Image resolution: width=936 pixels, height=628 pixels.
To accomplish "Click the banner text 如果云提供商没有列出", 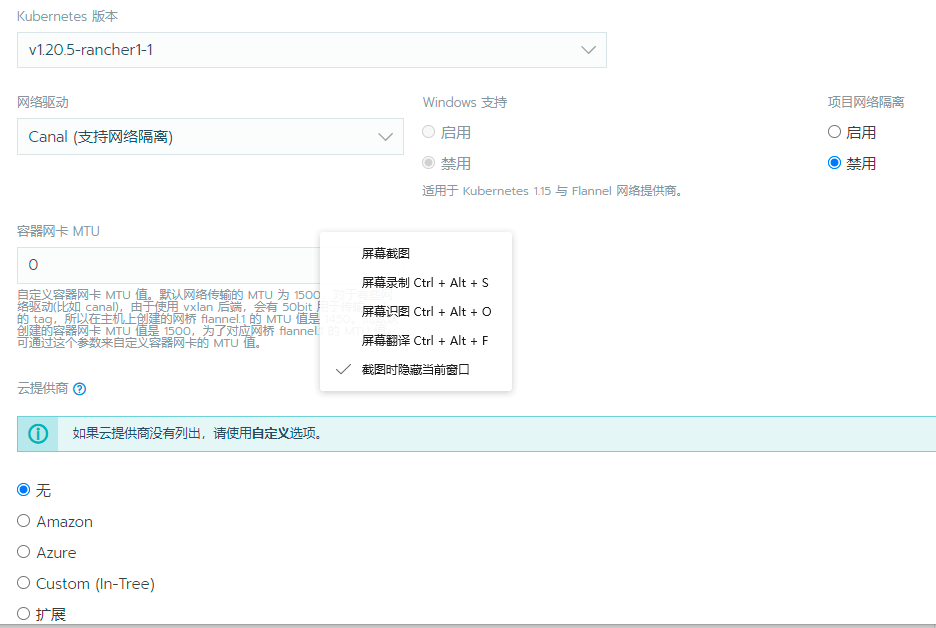I will [x=137, y=433].
